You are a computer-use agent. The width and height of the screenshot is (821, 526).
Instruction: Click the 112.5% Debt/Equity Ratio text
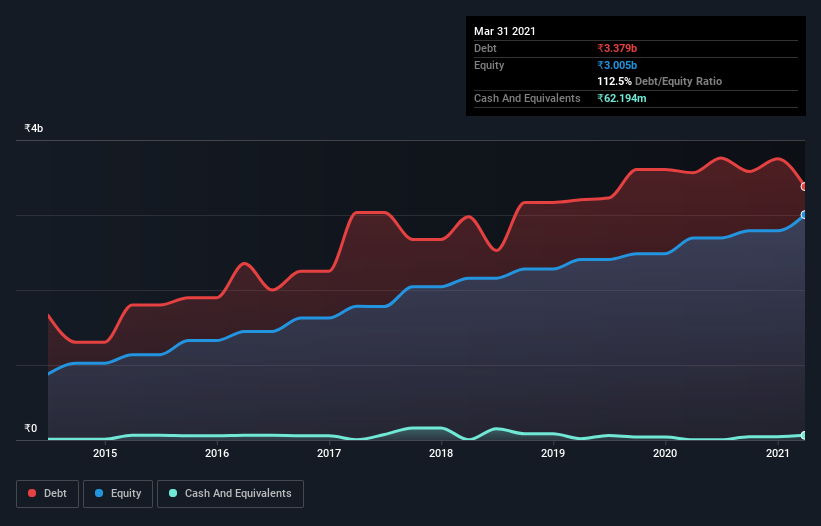[x=659, y=82]
